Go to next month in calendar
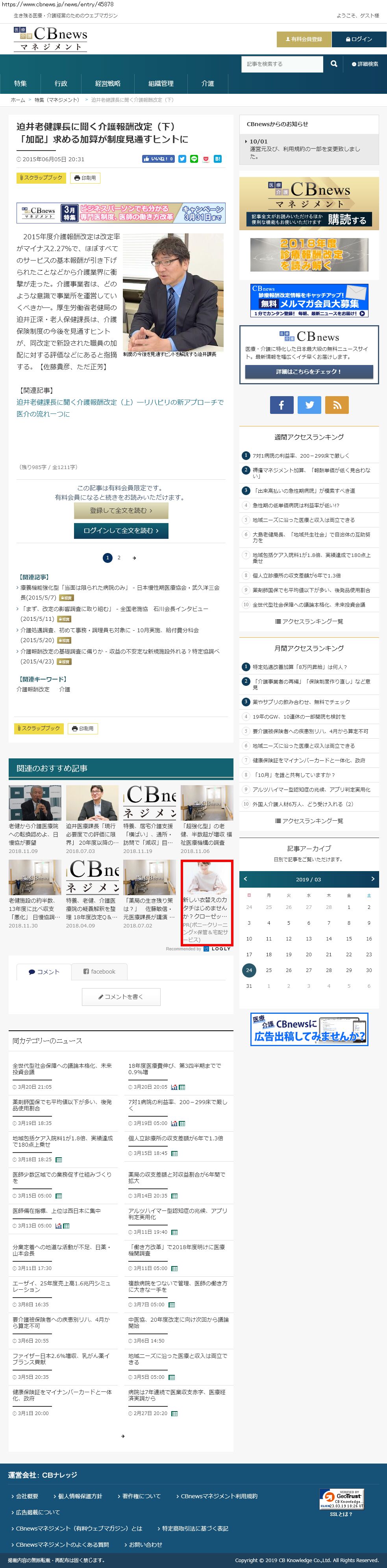 coord(372,879)
